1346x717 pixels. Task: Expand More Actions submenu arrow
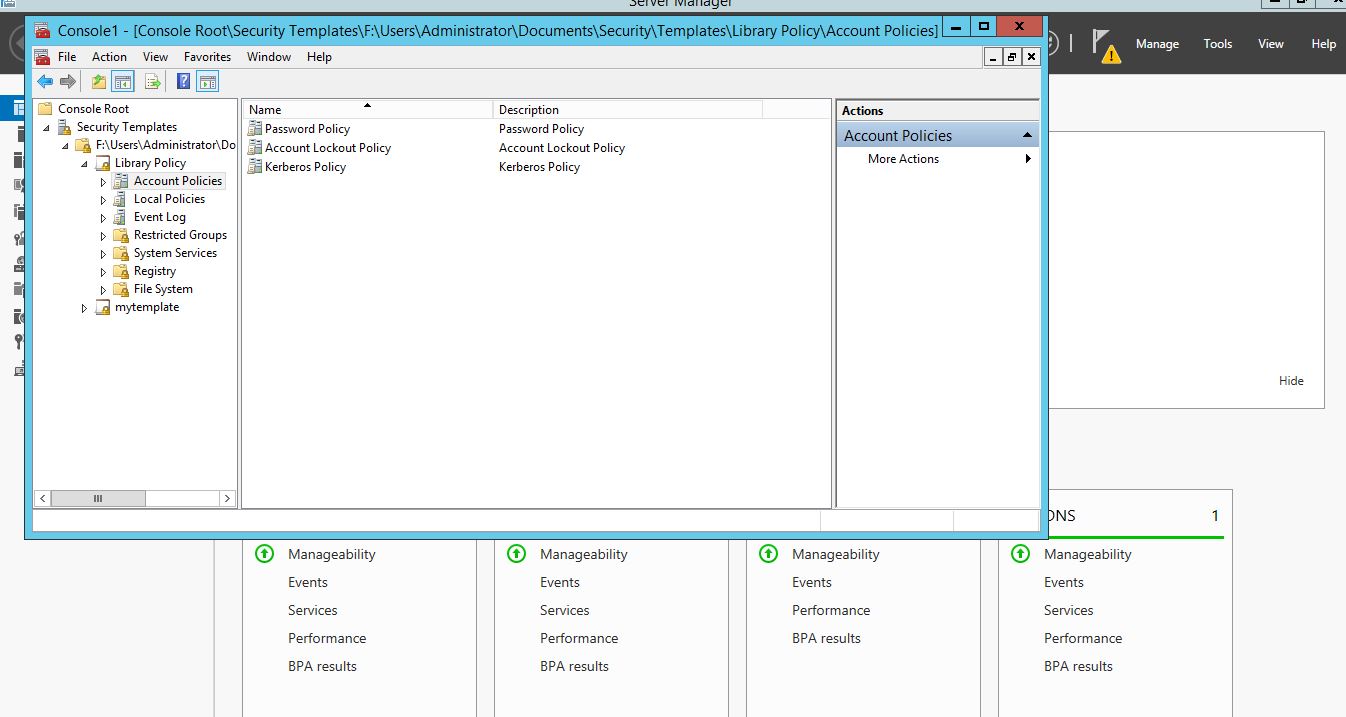coord(1027,159)
